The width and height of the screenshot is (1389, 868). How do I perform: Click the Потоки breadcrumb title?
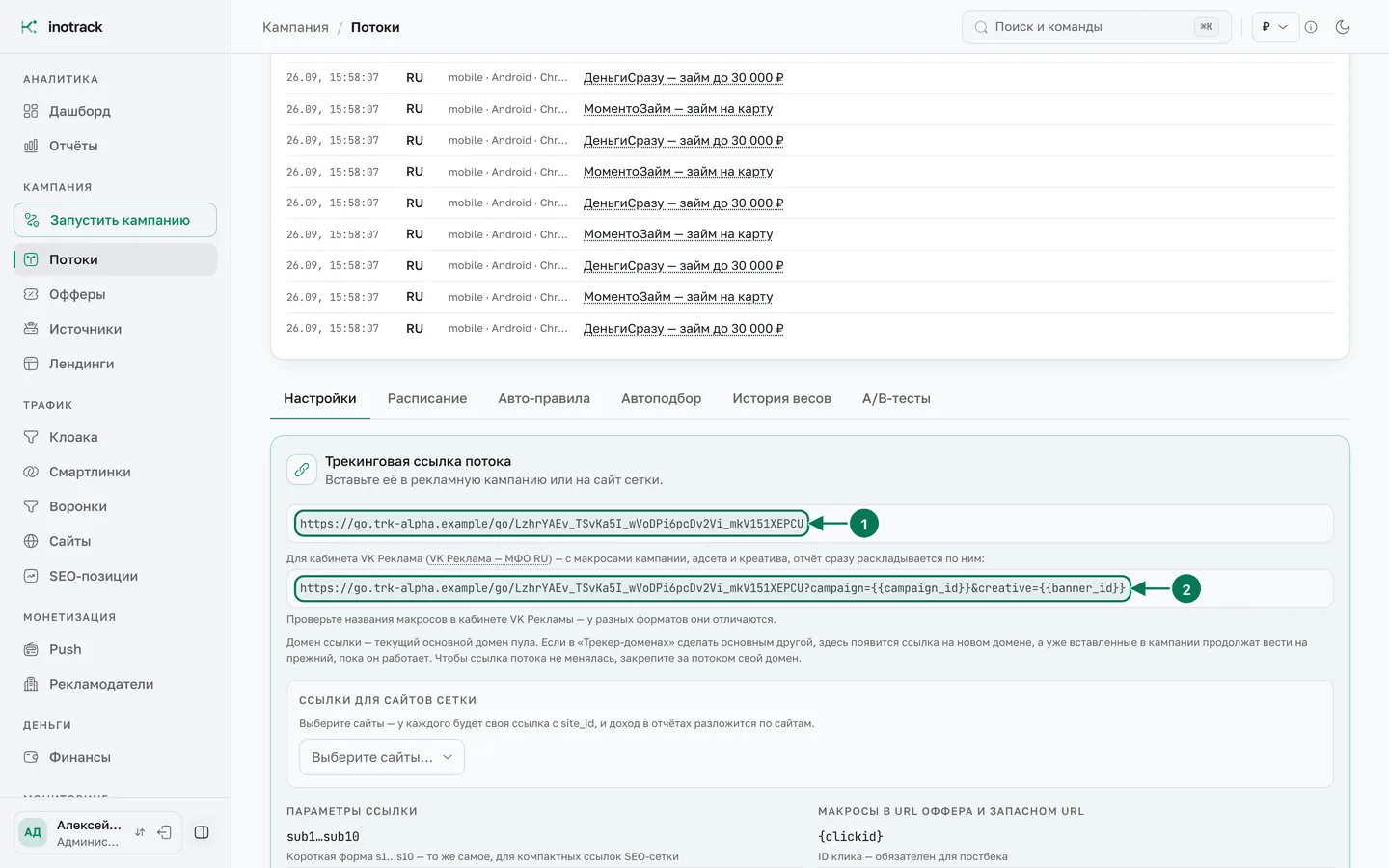point(375,27)
